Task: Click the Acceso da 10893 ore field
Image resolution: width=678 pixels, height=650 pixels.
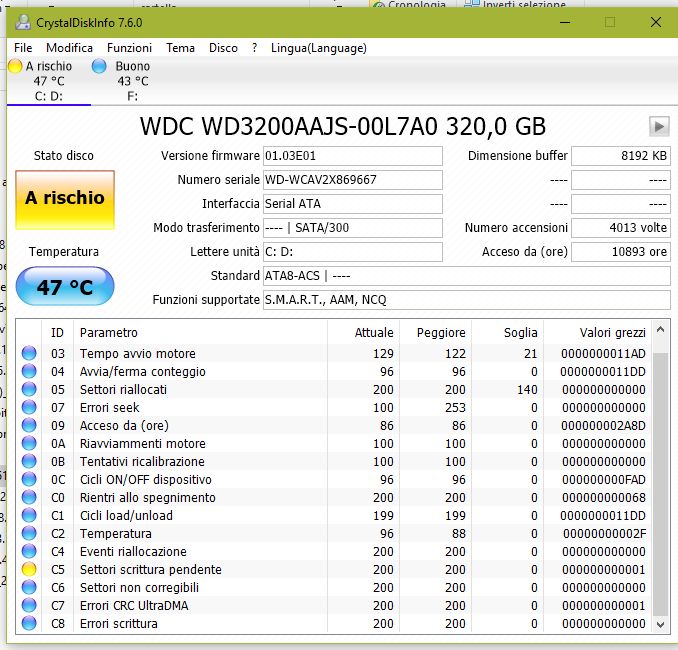Action: (620, 252)
